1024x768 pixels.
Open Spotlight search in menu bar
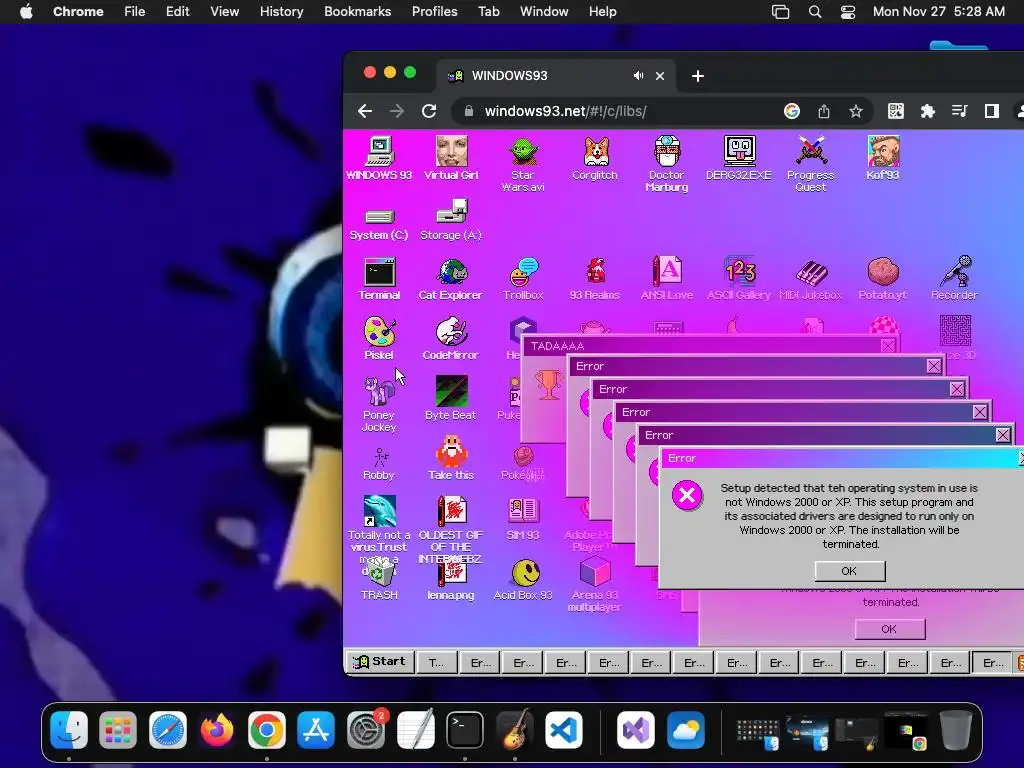(814, 12)
